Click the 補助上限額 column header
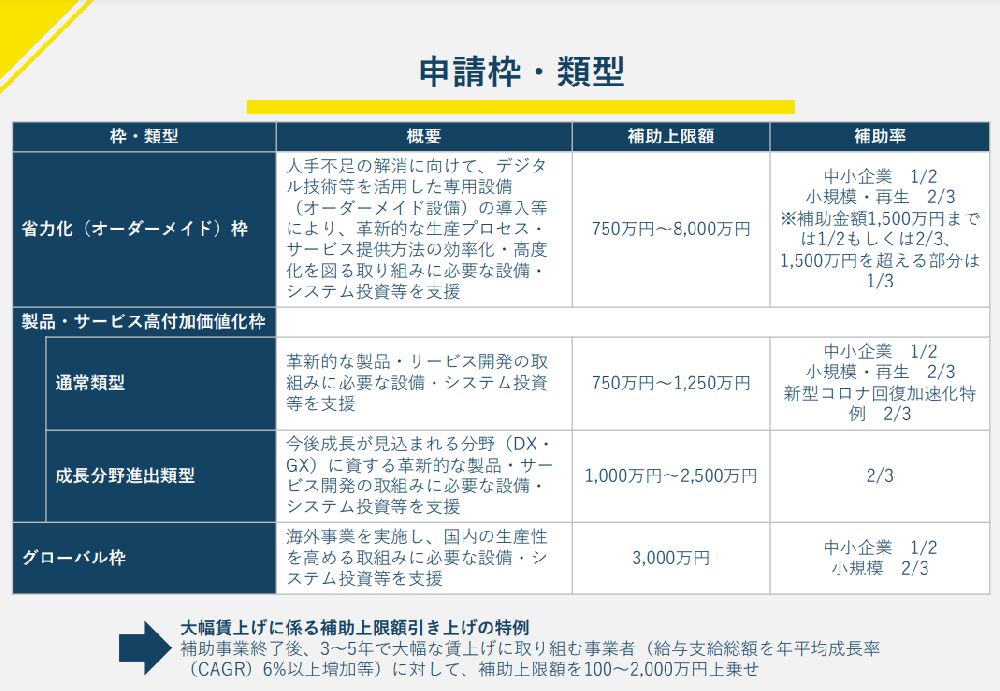The height and width of the screenshot is (691, 1000). [670, 137]
